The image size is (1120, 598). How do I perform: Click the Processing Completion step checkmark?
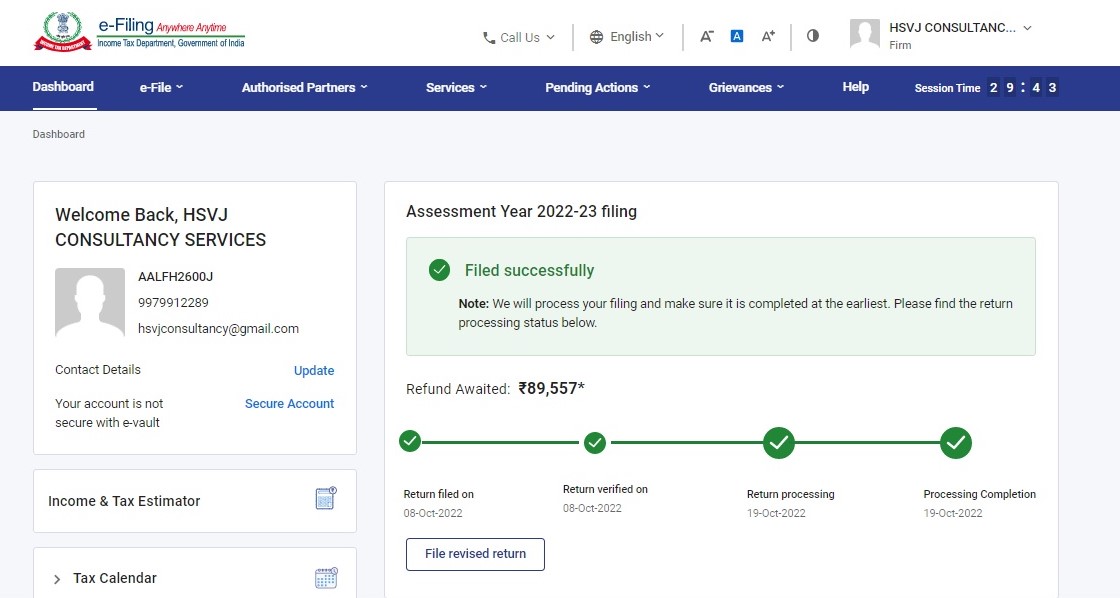tap(956, 443)
